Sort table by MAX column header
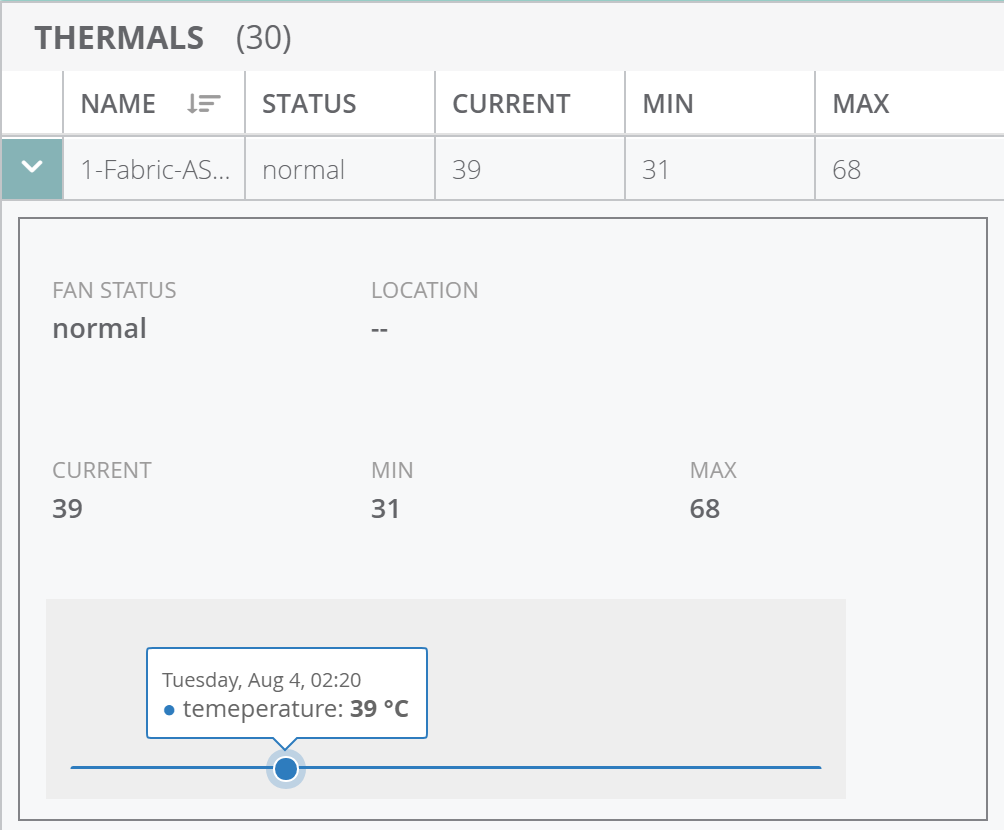 pyautogui.click(x=860, y=104)
